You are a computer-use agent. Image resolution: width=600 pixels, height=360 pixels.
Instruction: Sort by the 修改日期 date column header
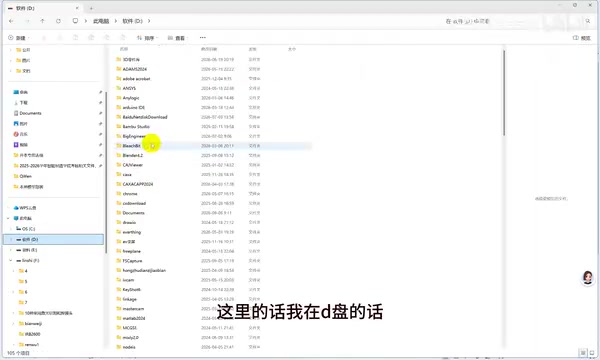click(x=209, y=49)
